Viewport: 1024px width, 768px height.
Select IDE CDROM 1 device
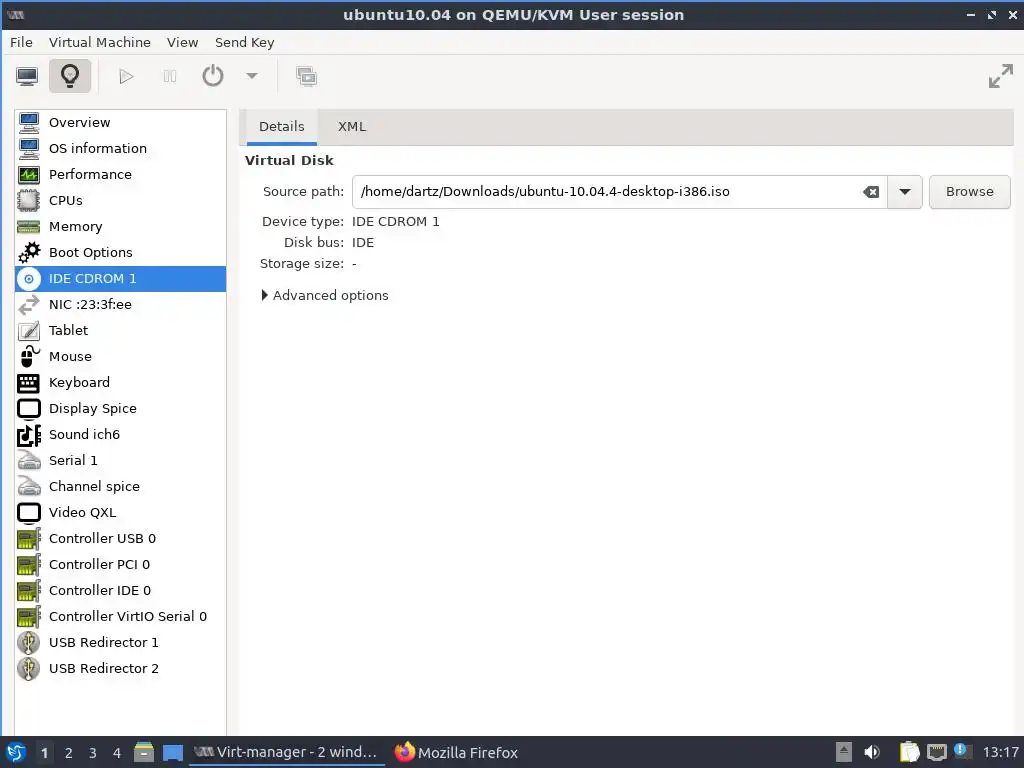120,278
